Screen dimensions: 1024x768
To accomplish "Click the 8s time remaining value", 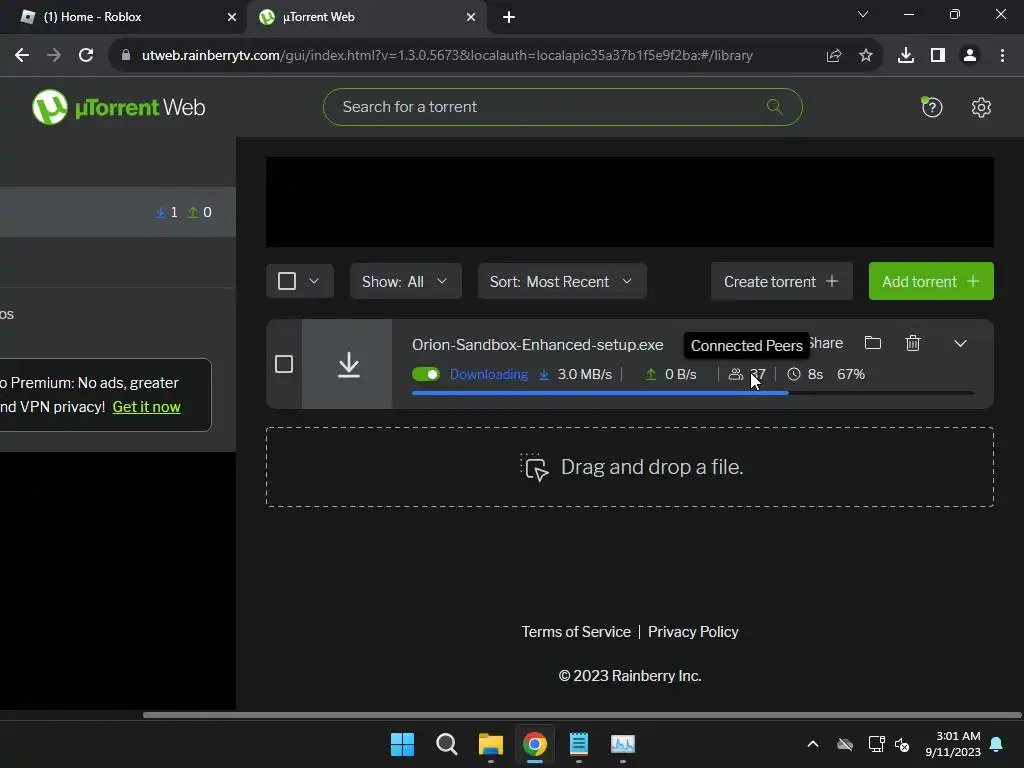I will pos(815,374).
